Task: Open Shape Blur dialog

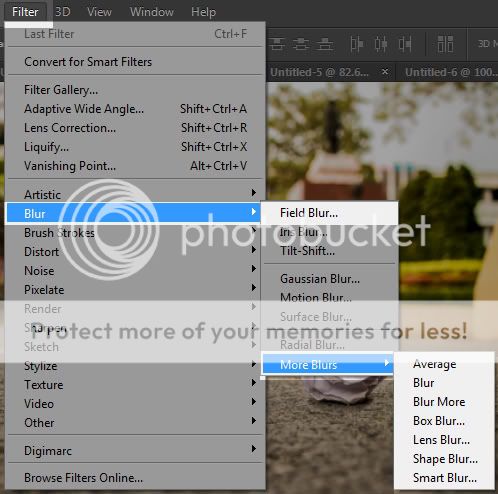Action: 444,459
